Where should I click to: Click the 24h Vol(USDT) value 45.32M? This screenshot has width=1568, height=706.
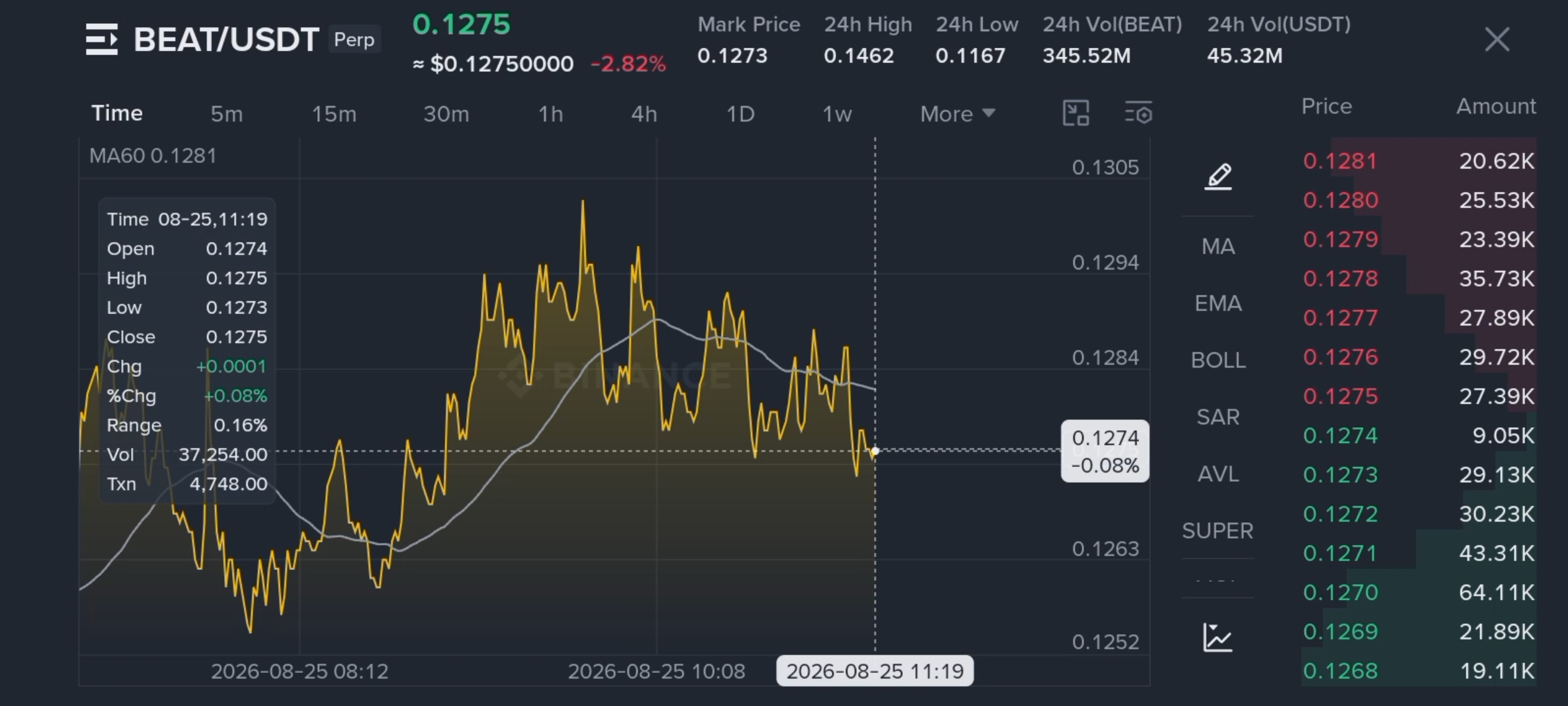point(1245,56)
